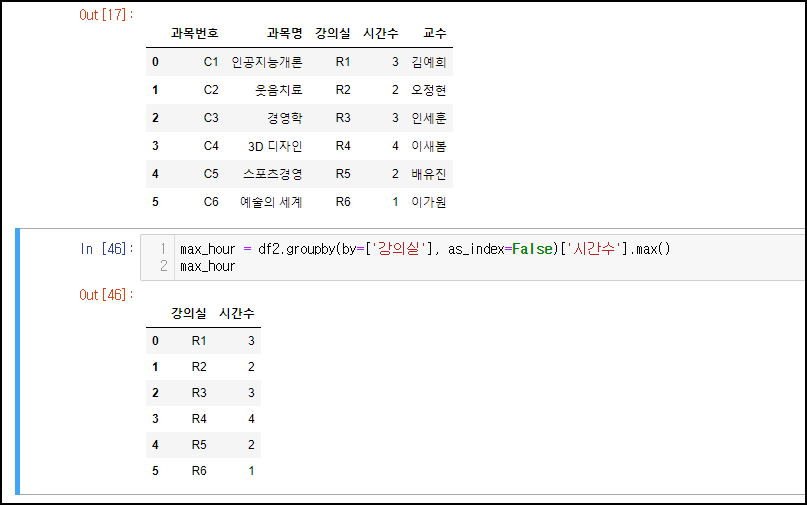This screenshot has width=807, height=505.
Task: Click professor name 인세훈
Action: pyautogui.click(x=429, y=118)
